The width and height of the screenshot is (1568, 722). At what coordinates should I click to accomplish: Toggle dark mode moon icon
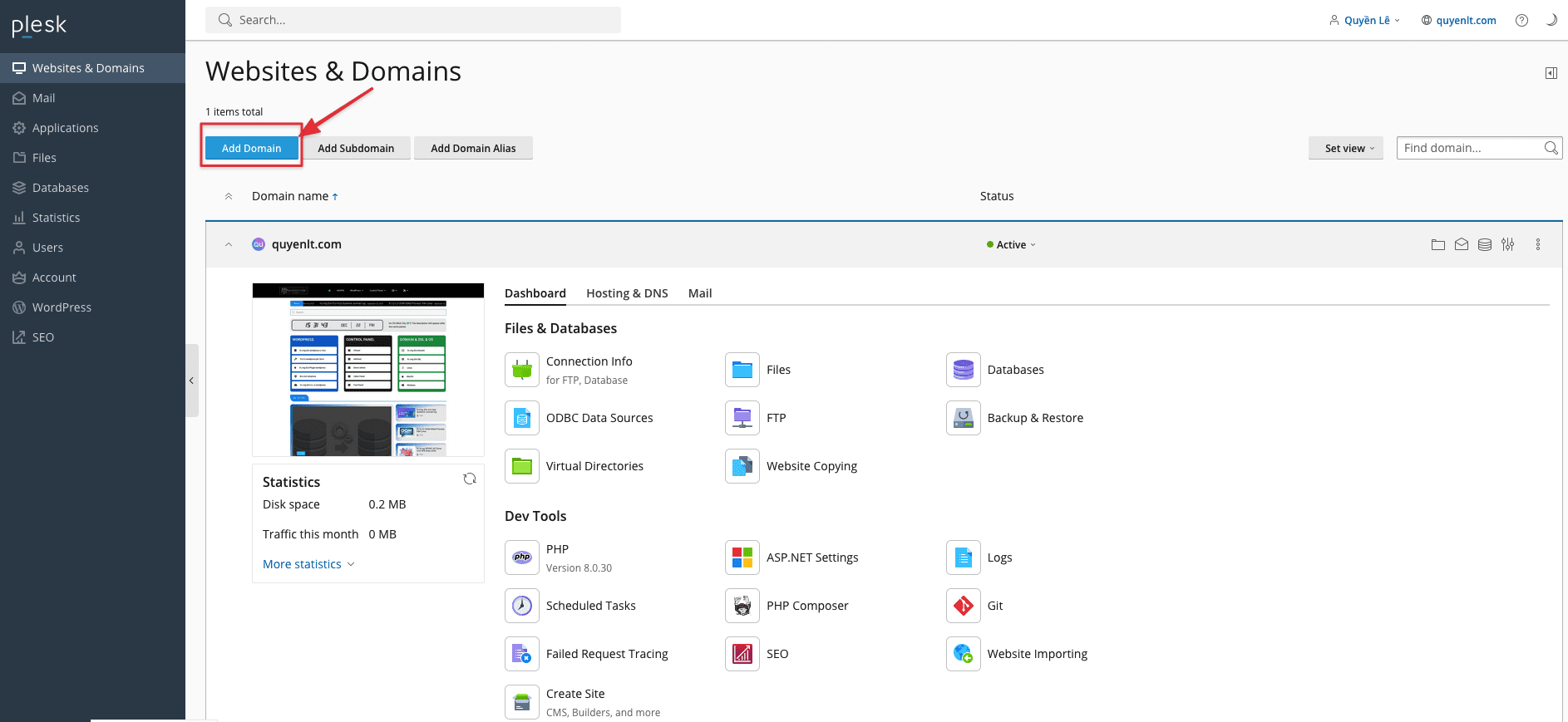[1551, 21]
